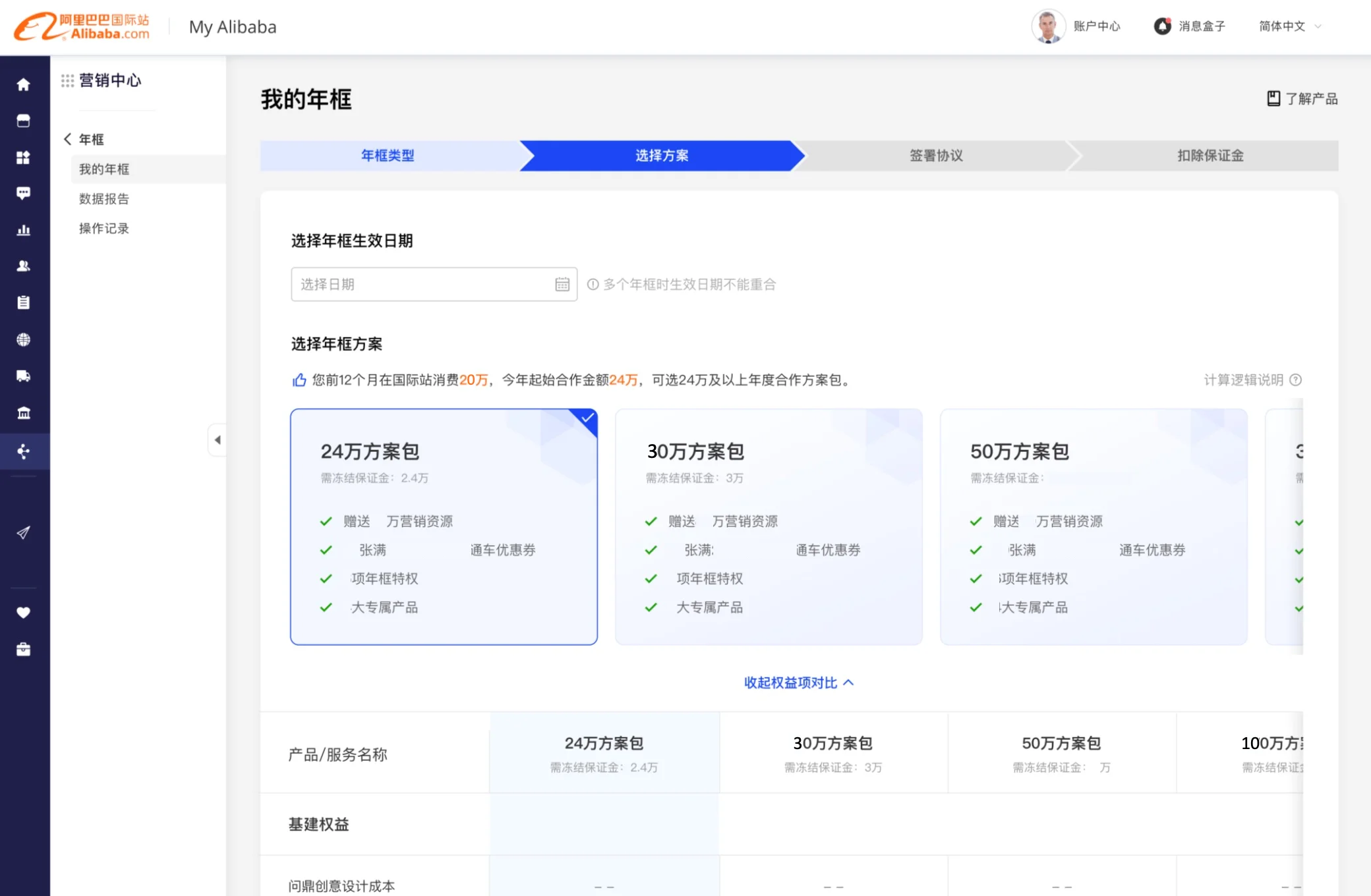Open the chat messages sidebar icon
The image size is (1371, 896).
(24, 193)
